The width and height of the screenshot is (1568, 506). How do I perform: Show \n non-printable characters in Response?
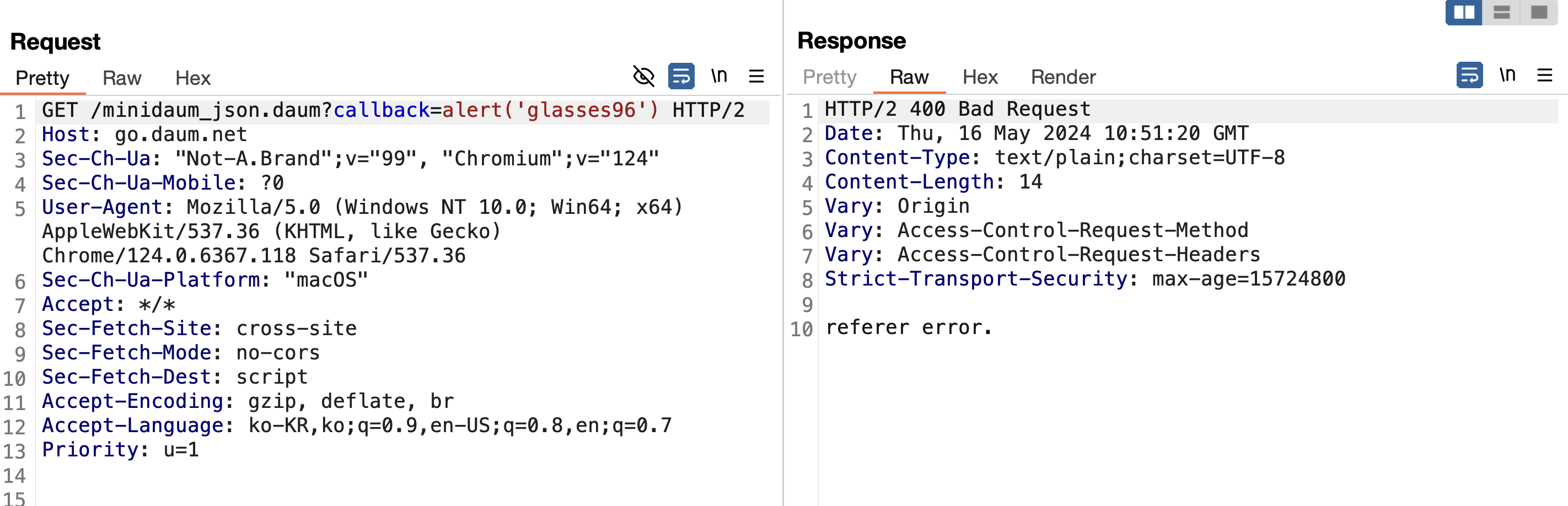click(1507, 74)
